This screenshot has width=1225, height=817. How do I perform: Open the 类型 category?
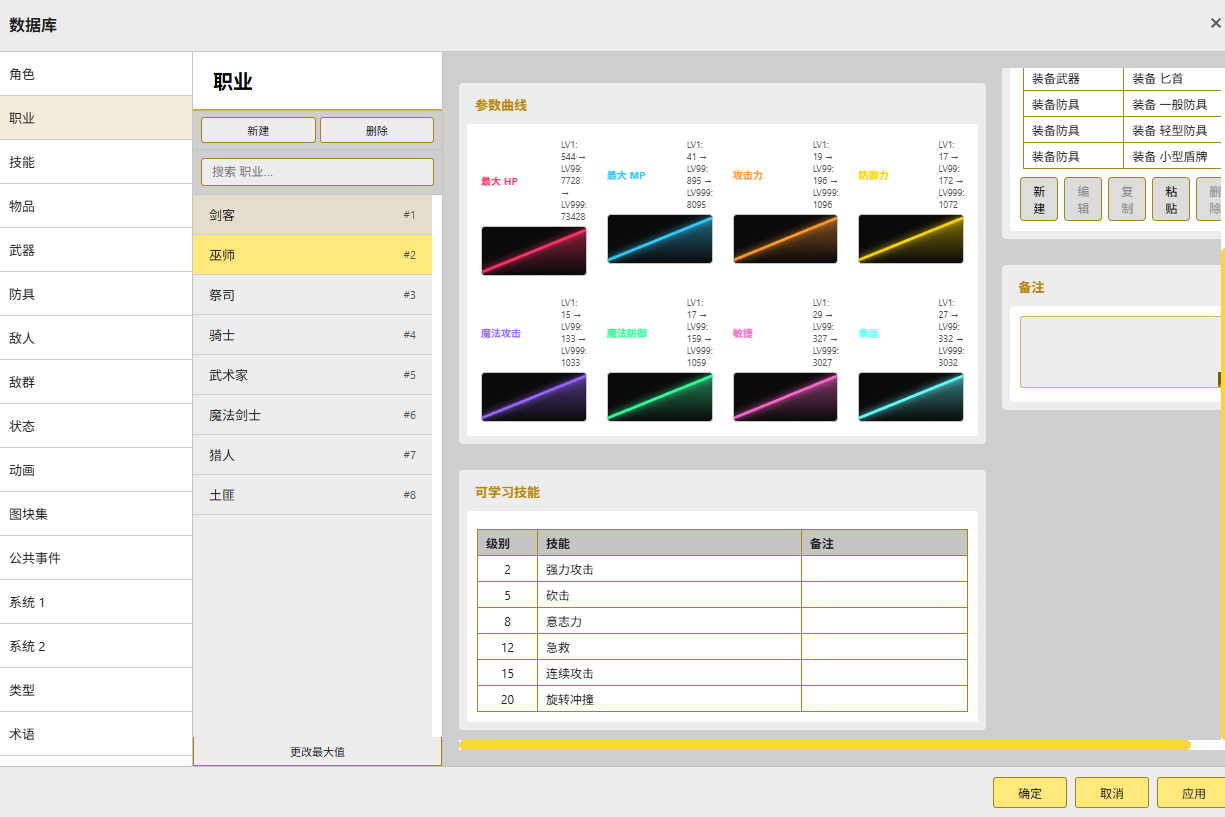(96, 690)
